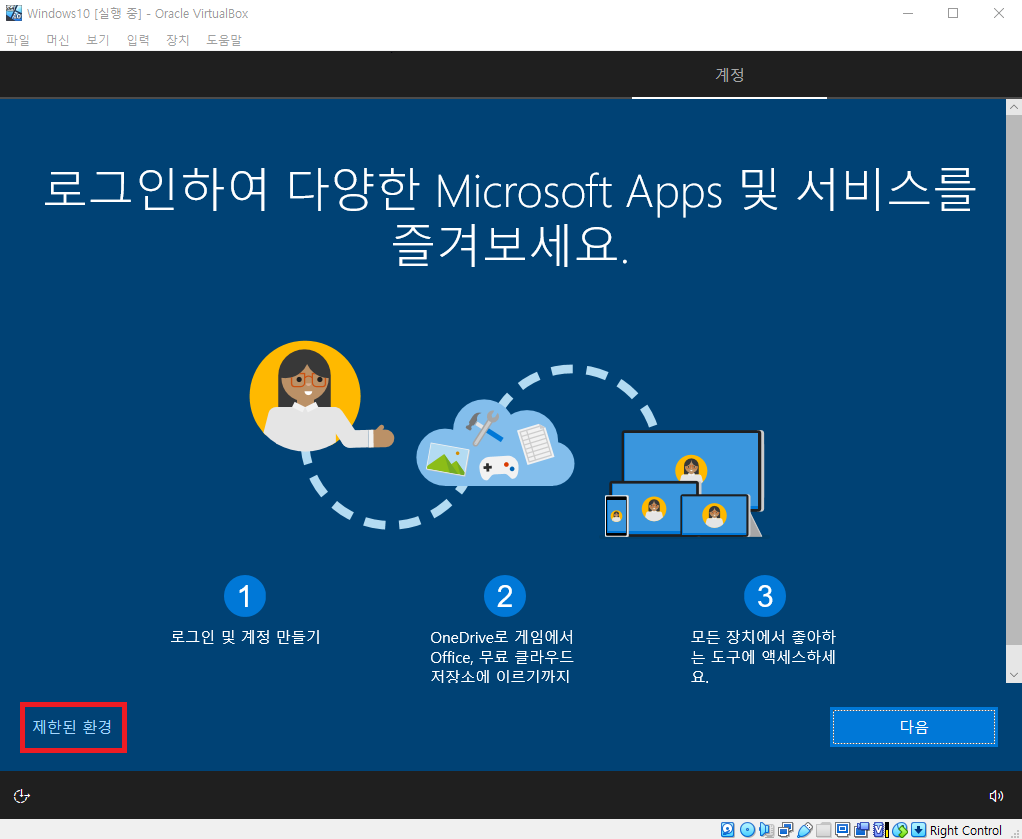Viewport: 1022px width, 839px height.
Task: Click the display settings status icon
Action: [x=842, y=829]
